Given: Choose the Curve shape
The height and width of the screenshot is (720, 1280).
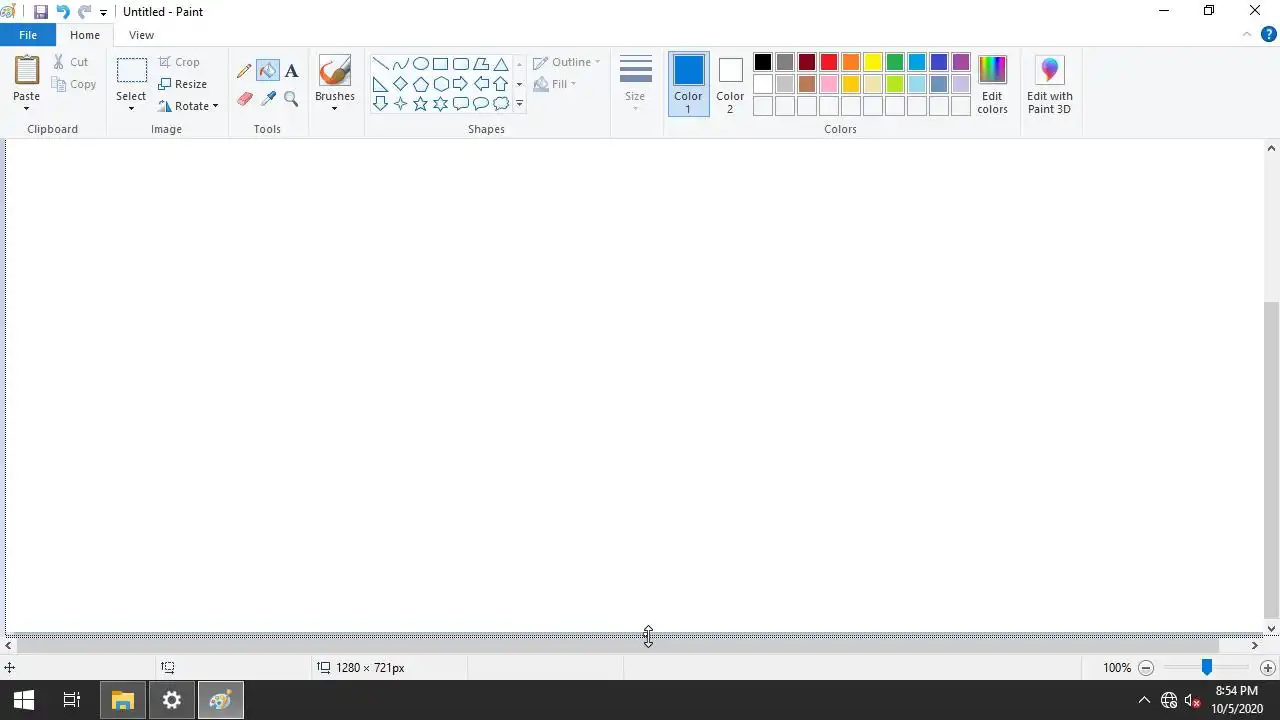Looking at the screenshot, I should tap(400, 64).
